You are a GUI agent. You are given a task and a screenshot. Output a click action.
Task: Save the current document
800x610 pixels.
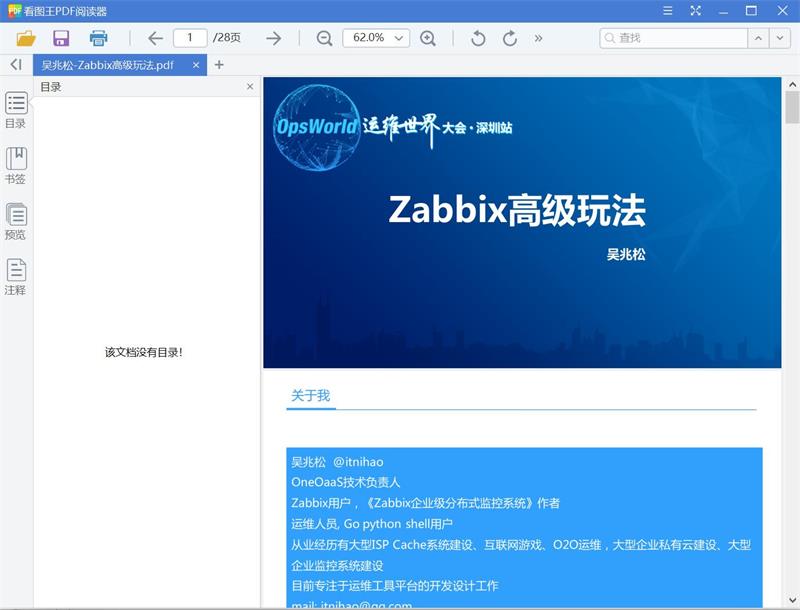[62, 36]
